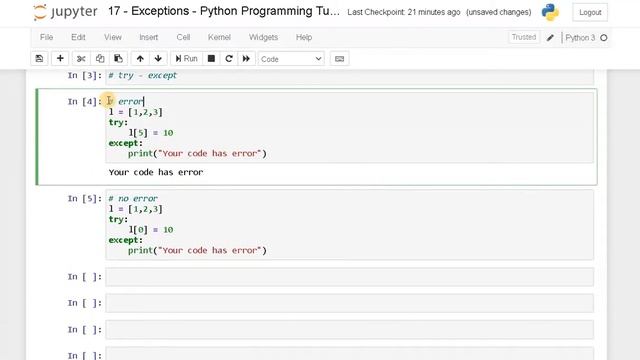
Task: Click the second empty code cell
Action: 349,303
